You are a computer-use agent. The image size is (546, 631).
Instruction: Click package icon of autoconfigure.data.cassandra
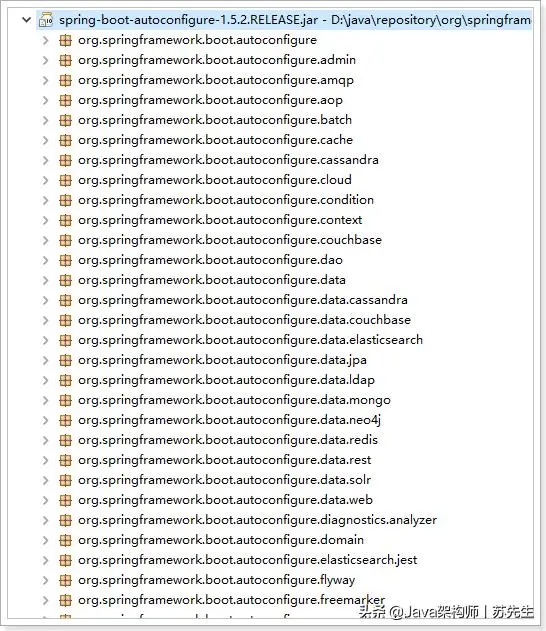pyautogui.click(x=65, y=300)
